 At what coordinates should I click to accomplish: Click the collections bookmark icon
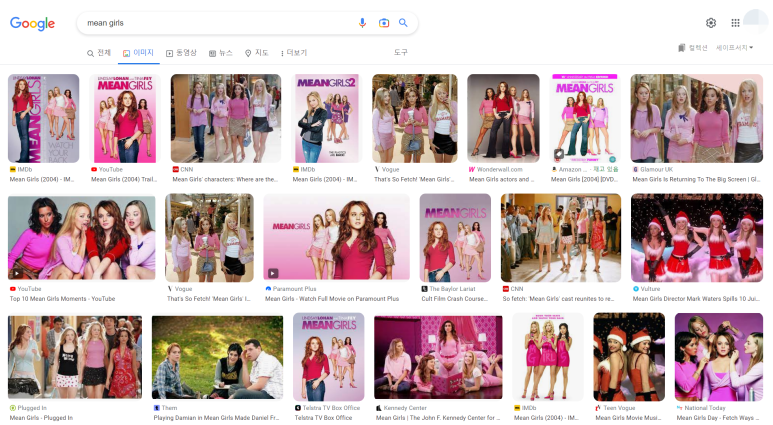click(682, 48)
